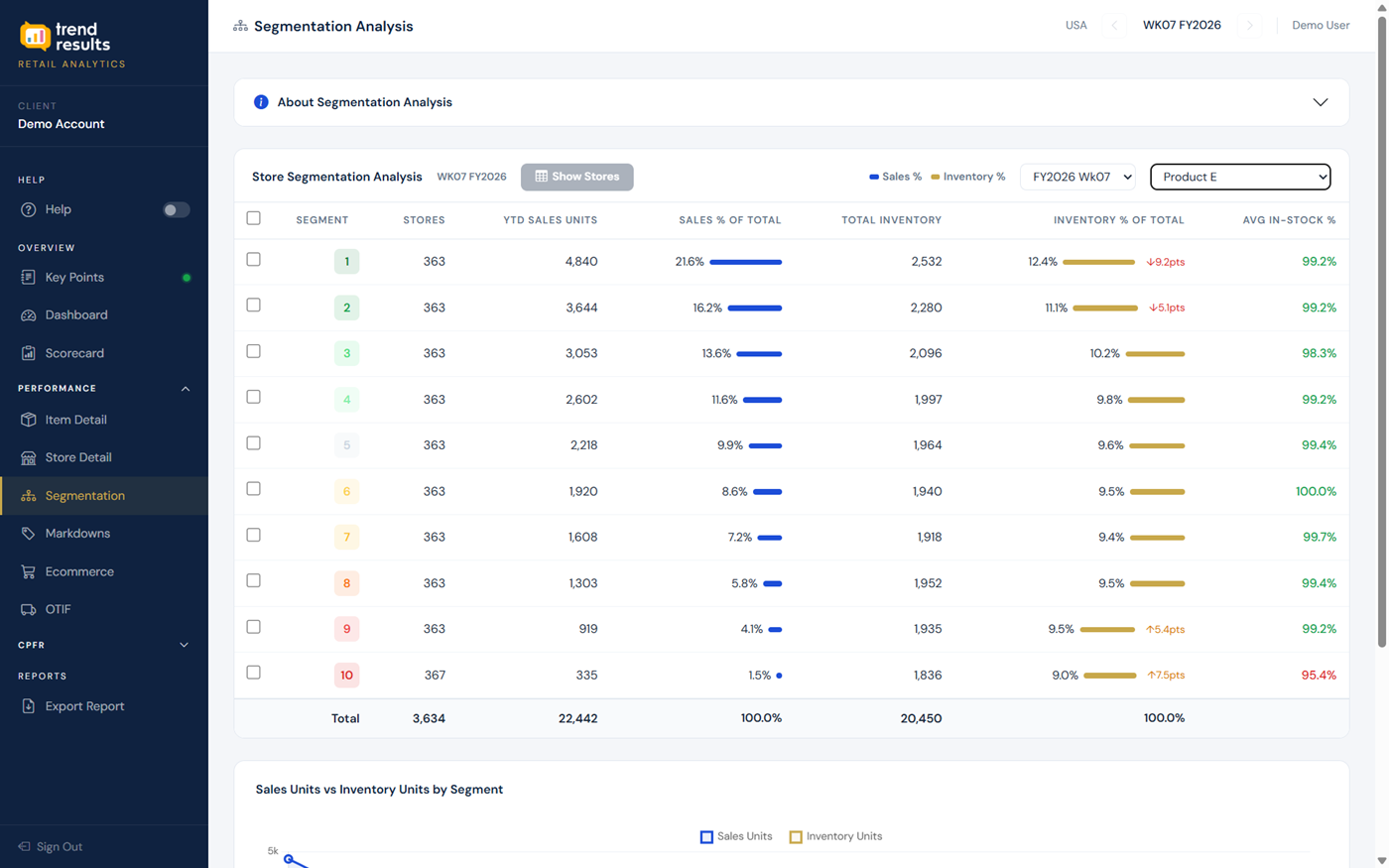Screen dimensions: 1389x868
Task: Click the OTIF truck icon
Action: pyautogui.click(x=28, y=609)
